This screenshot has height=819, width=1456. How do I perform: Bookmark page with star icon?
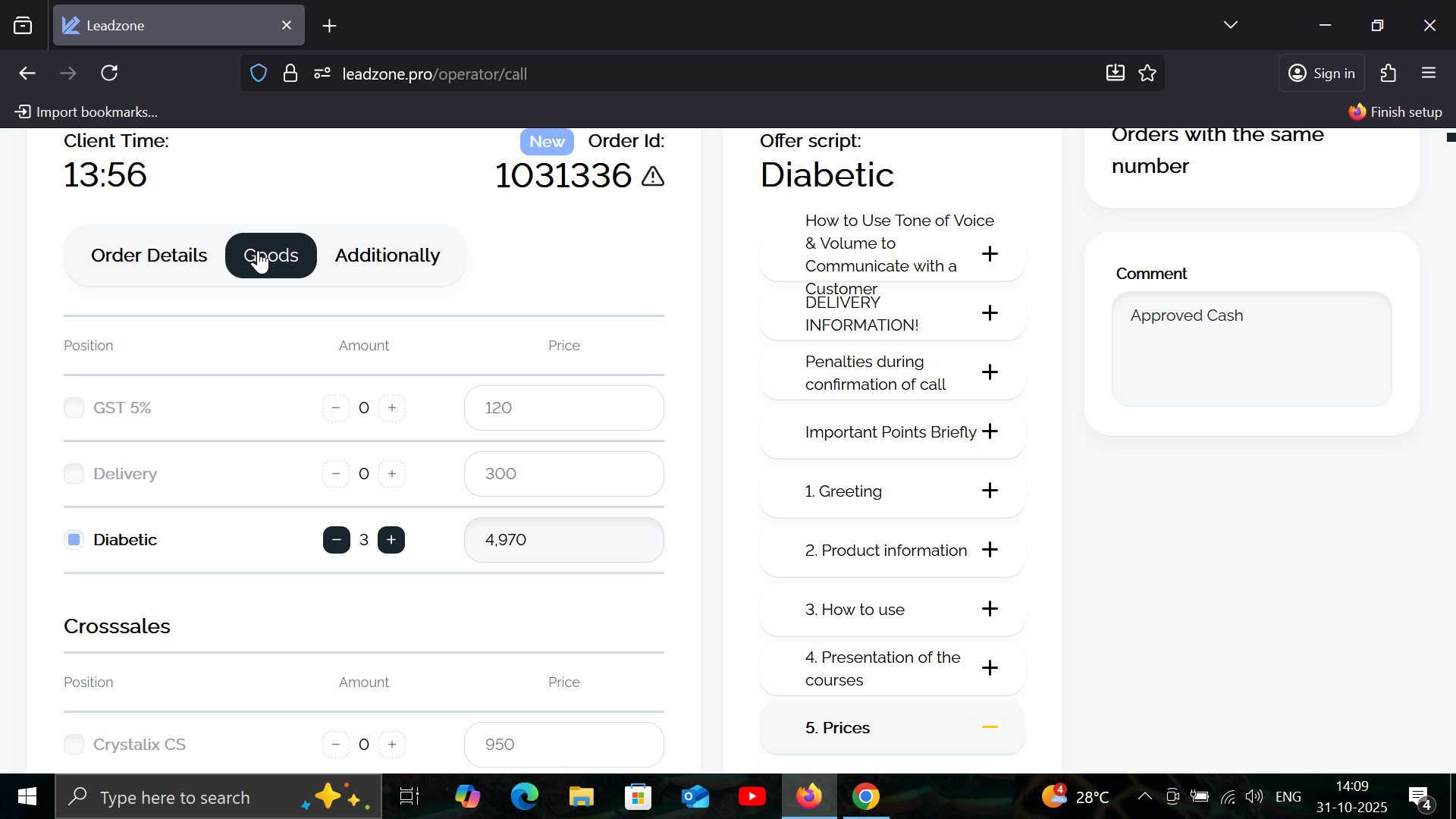point(1147,74)
